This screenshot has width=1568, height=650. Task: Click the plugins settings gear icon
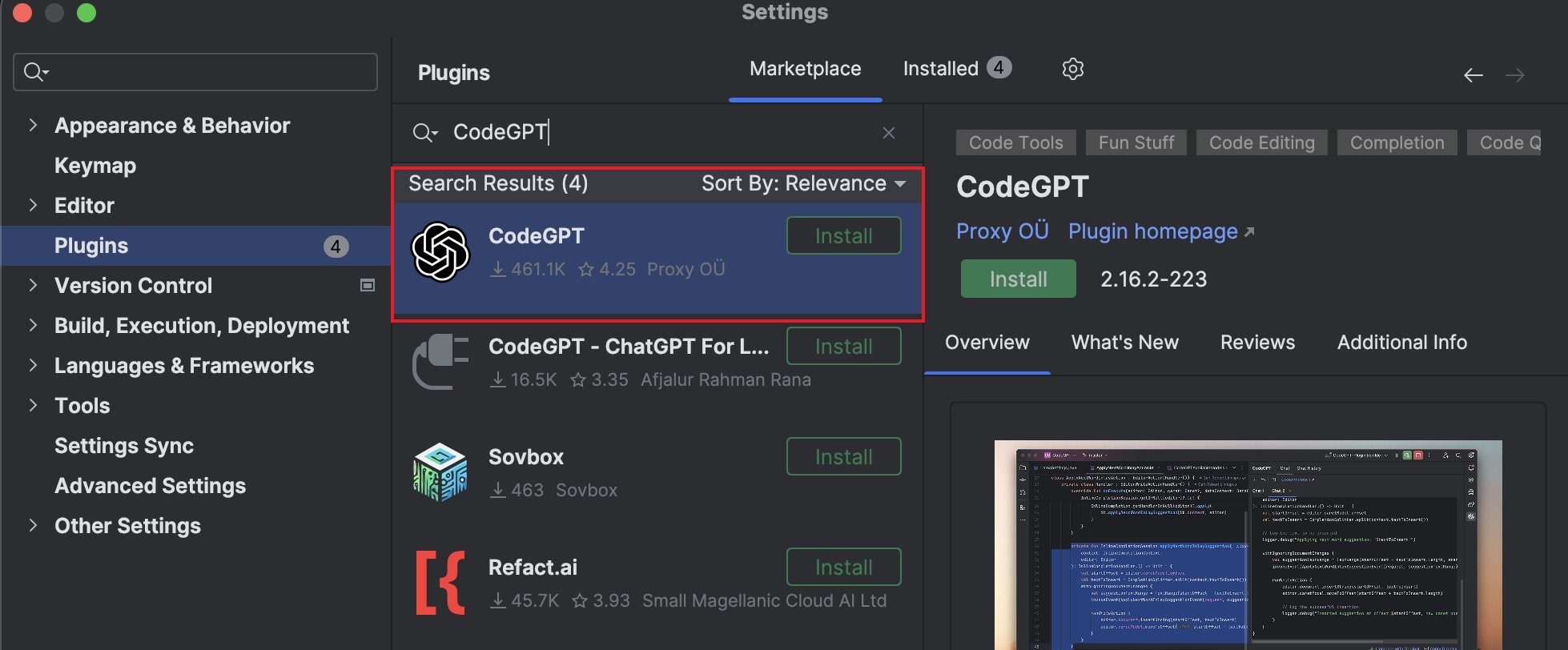1072,69
